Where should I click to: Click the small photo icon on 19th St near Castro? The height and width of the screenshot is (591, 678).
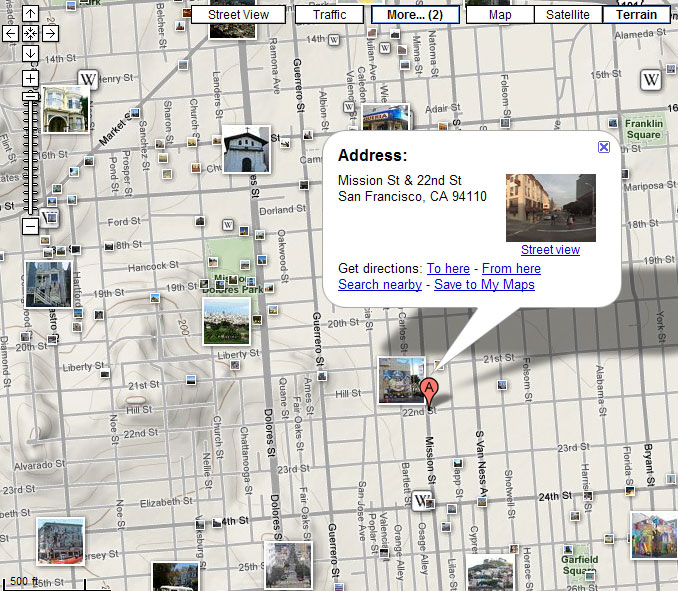[99, 315]
